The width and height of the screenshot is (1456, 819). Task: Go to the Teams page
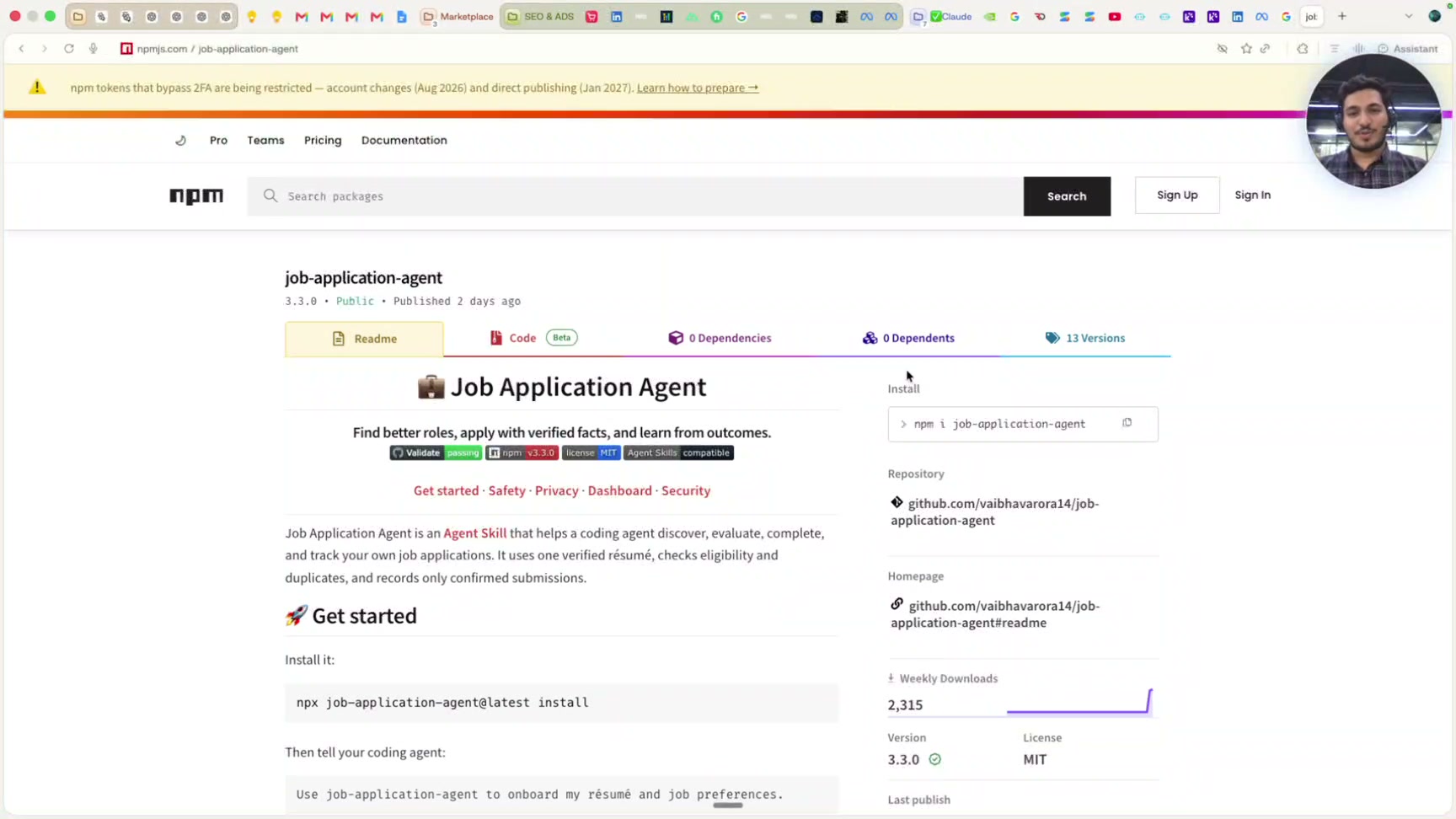click(x=265, y=141)
